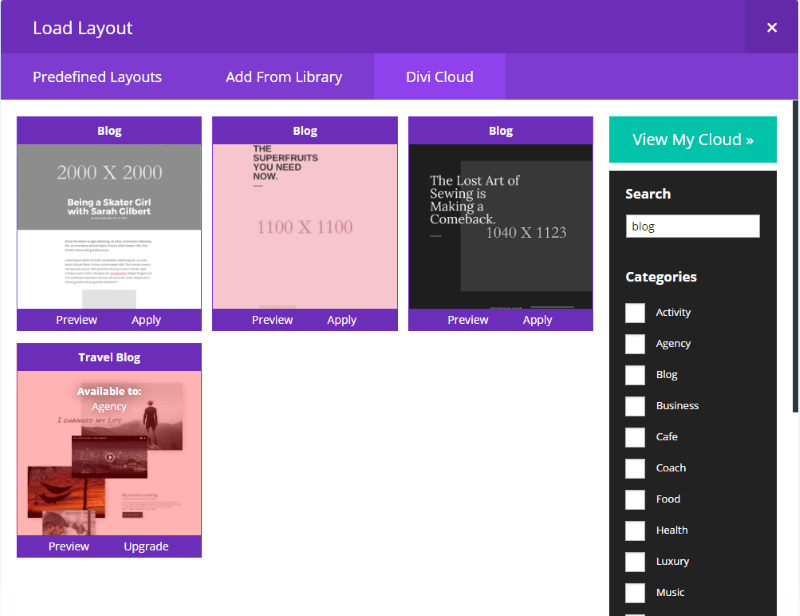Apply the Superfruits pink blog layout
Screen dimensions: 800x616
342,320
